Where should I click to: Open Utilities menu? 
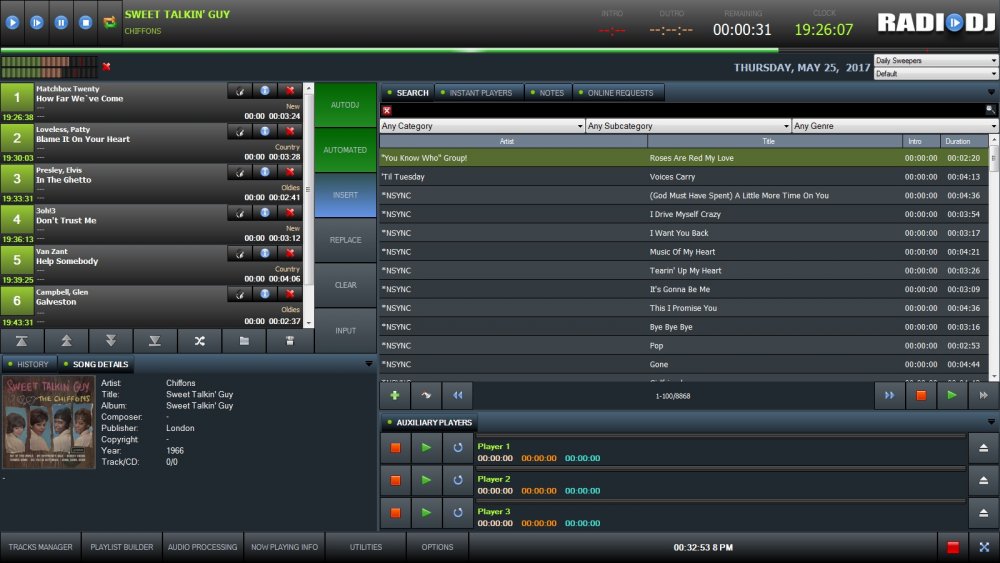(365, 547)
